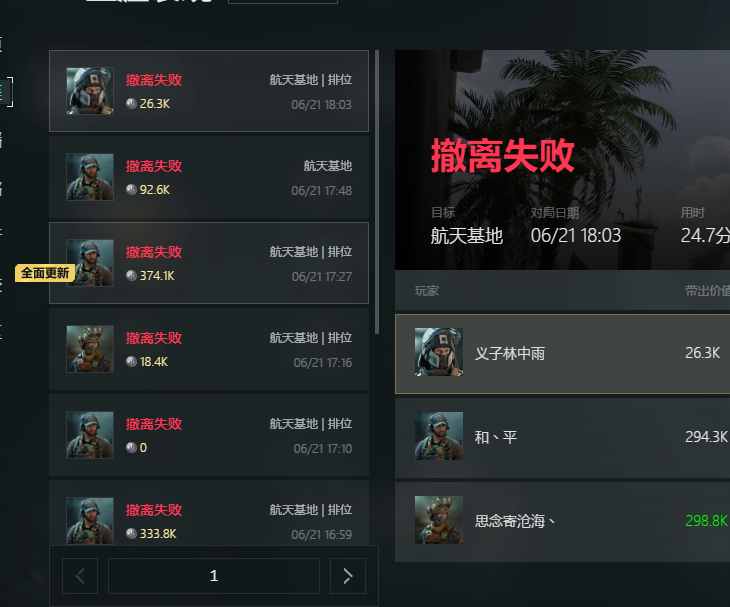Click avatar icon of player 义子林中雨
Screen dimensions: 730x607
[439, 352]
